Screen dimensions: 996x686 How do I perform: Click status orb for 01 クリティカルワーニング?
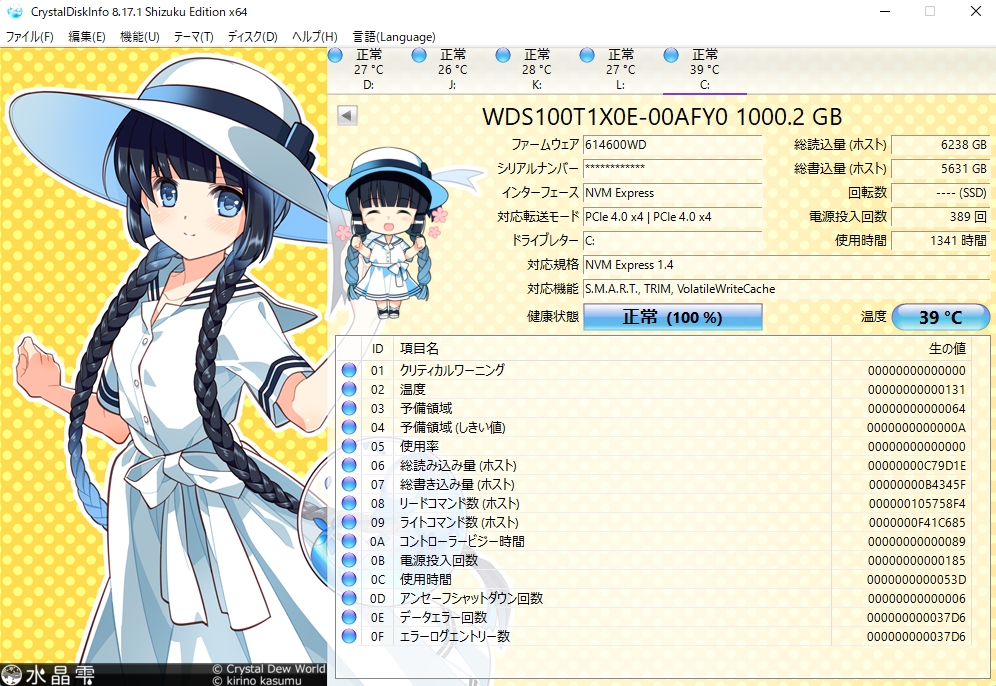349,370
